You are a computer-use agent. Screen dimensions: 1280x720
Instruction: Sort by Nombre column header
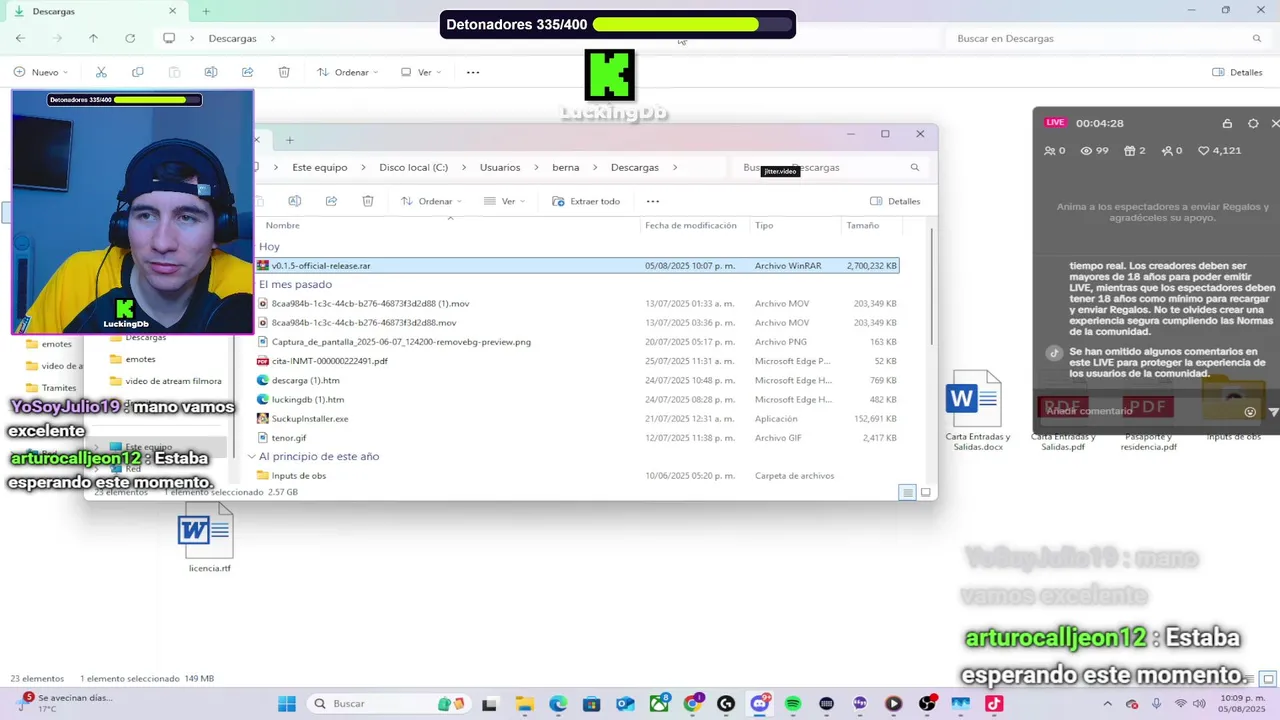point(283,226)
